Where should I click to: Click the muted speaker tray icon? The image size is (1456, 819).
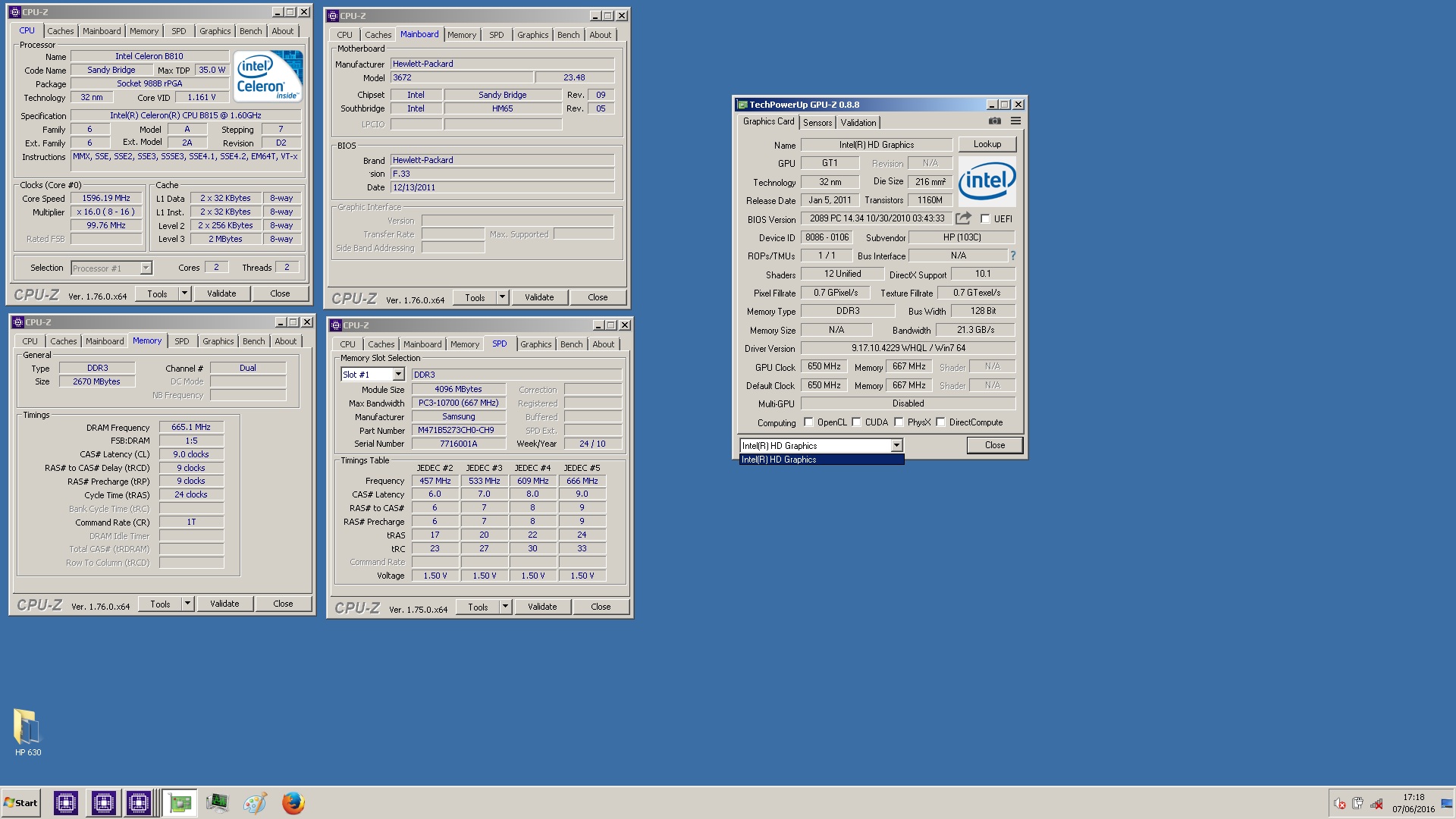[x=1340, y=804]
